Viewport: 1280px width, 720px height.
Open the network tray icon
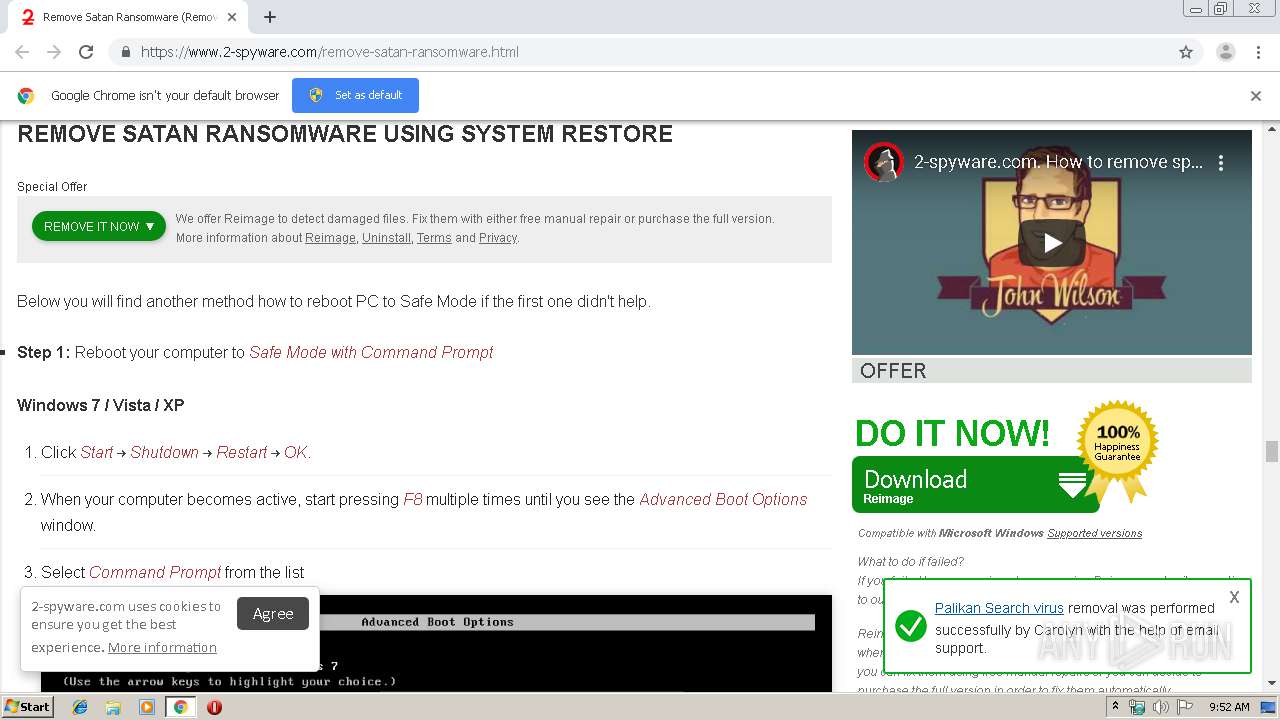click(x=1137, y=707)
